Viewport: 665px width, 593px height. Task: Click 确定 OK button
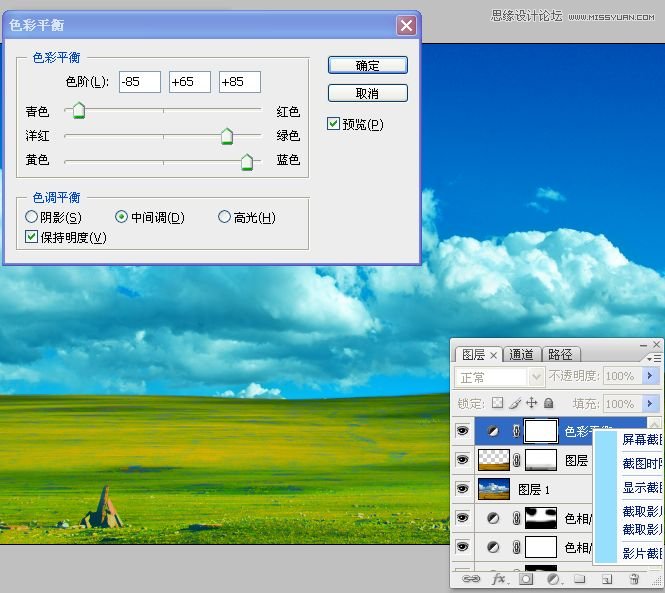point(368,65)
